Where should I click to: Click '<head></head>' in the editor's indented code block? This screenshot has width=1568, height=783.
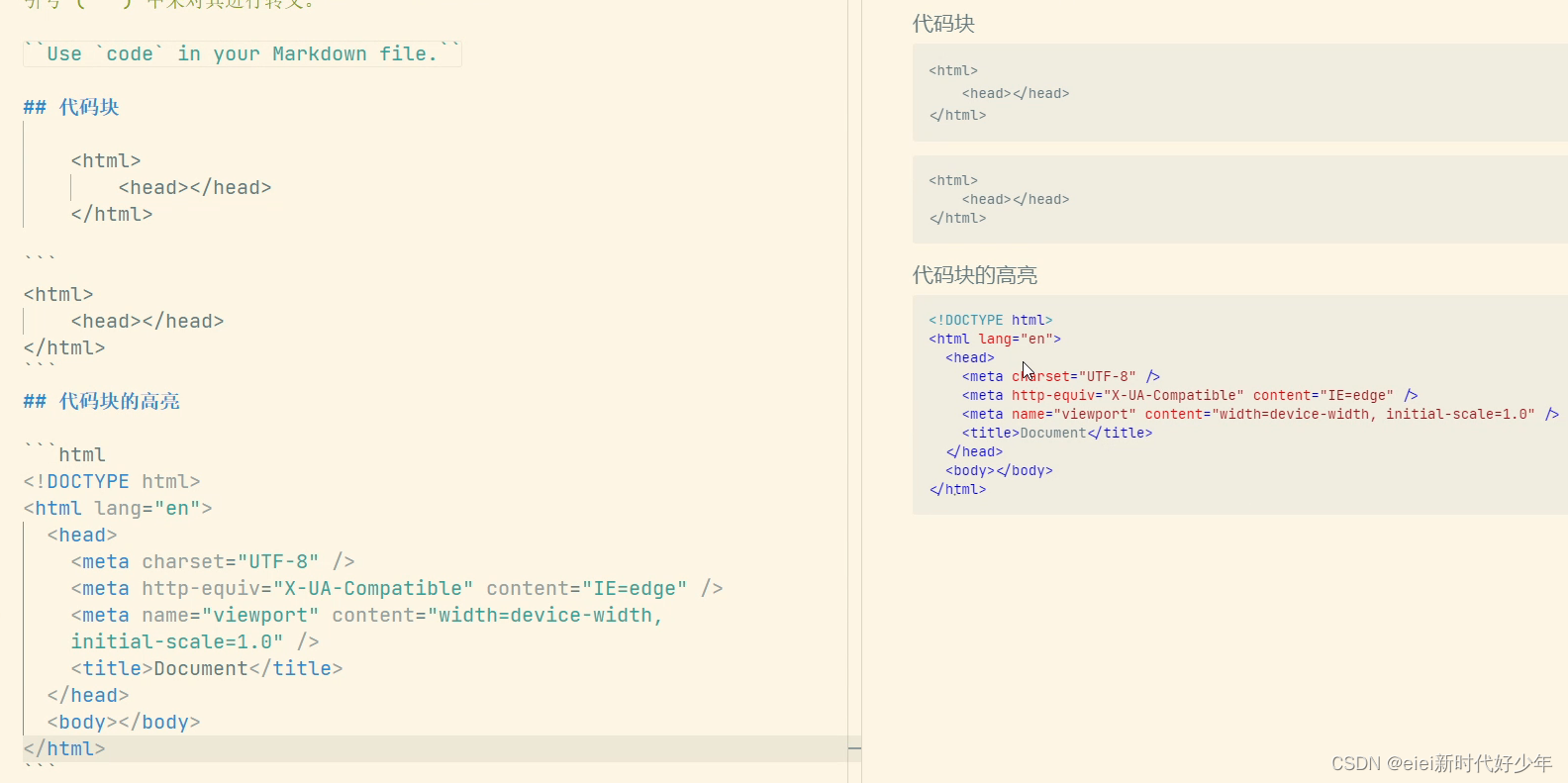tap(195, 187)
